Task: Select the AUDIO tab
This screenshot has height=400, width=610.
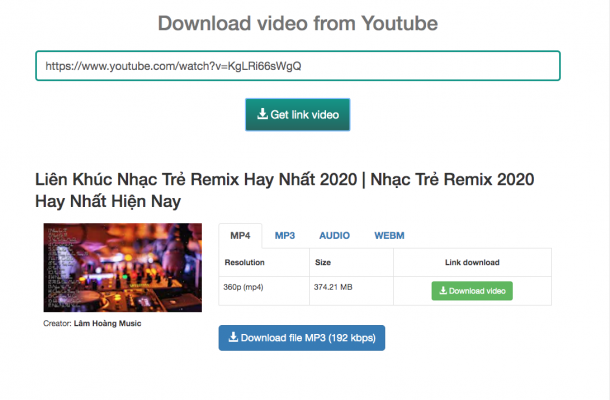Action: [334, 235]
